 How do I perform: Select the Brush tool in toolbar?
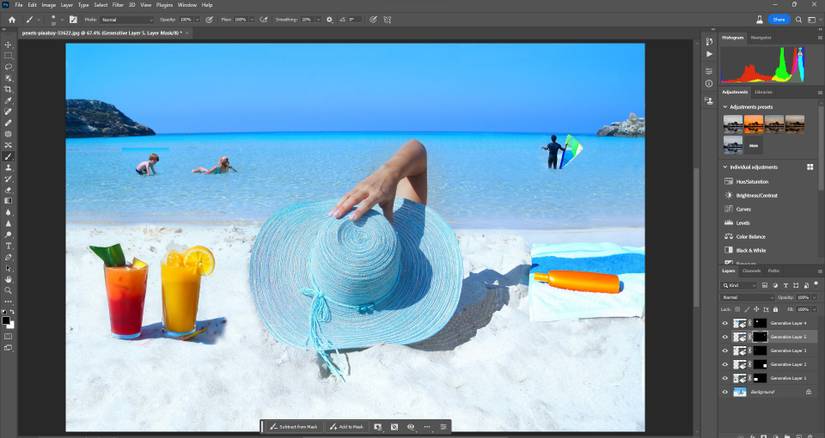pyautogui.click(x=8, y=156)
